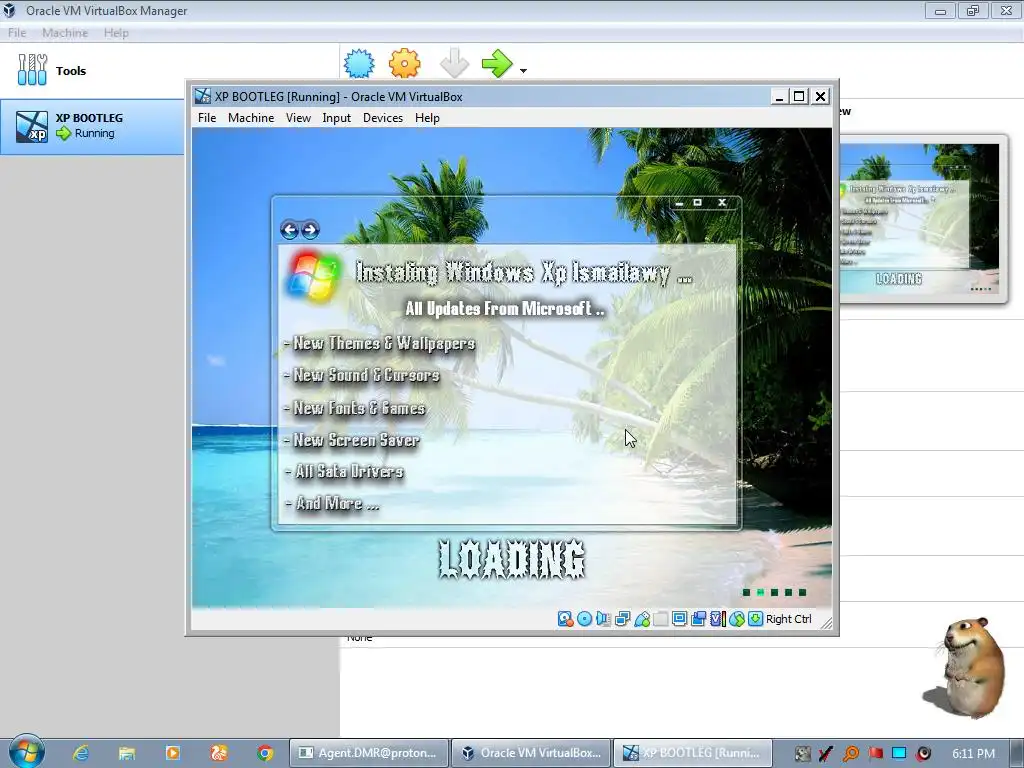Maximize the XP BOOTLEG VM window
The height and width of the screenshot is (768, 1024).
pyautogui.click(x=799, y=97)
